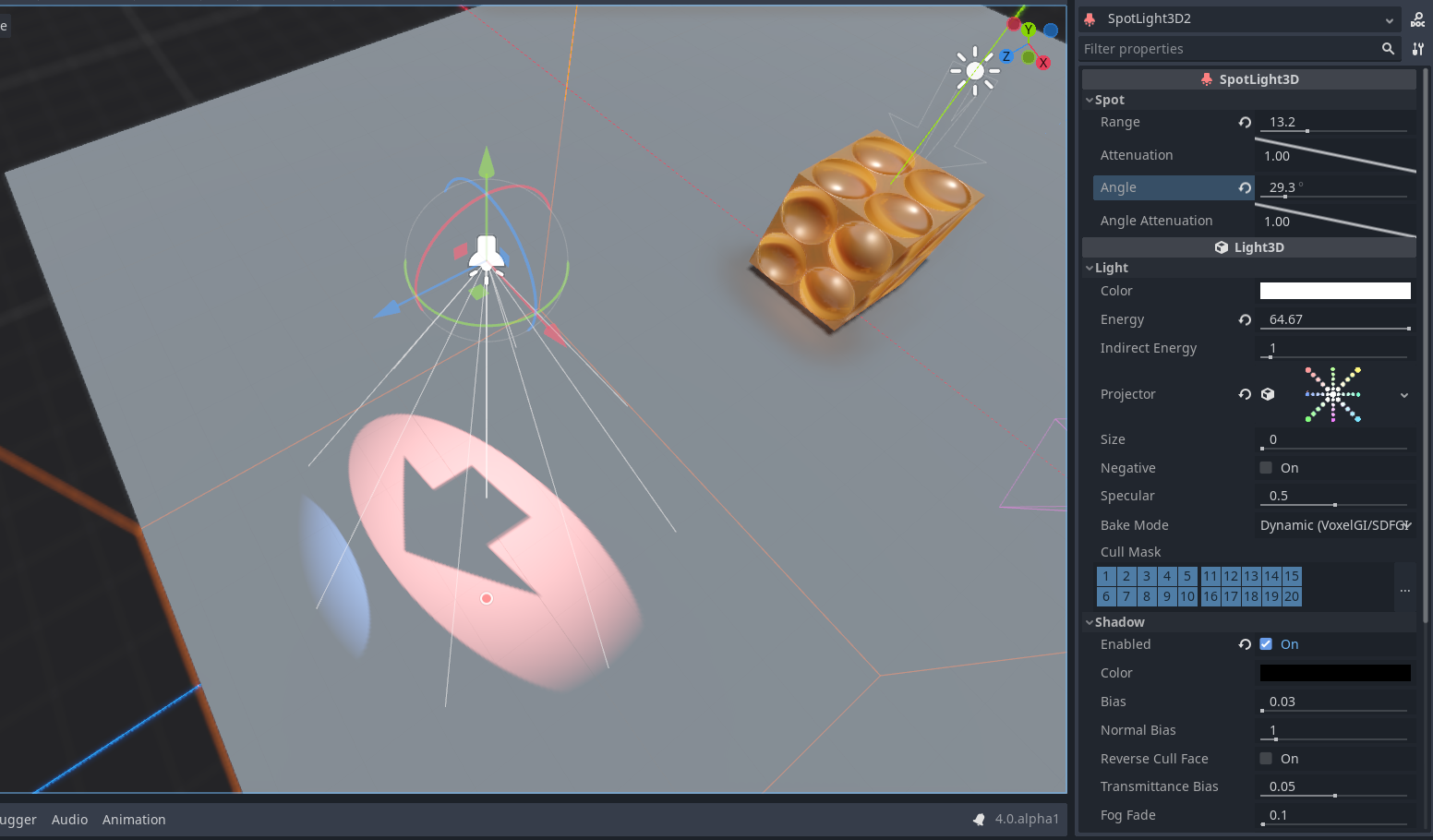Click the search magnifier in filter bar
Screen dimensions: 1433x840
1389,48
